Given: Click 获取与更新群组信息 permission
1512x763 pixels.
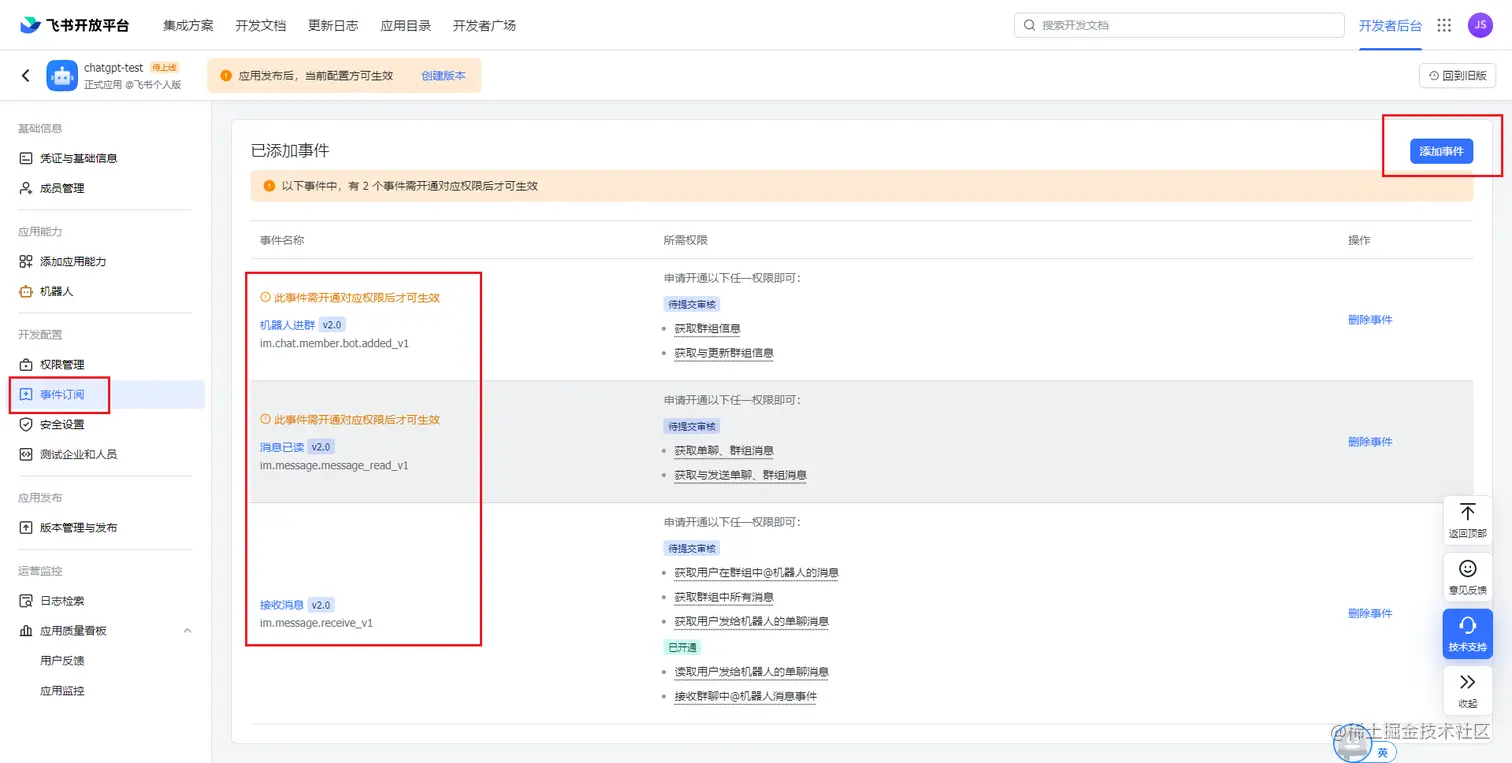Looking at the screenshot, I should point(723,353).
